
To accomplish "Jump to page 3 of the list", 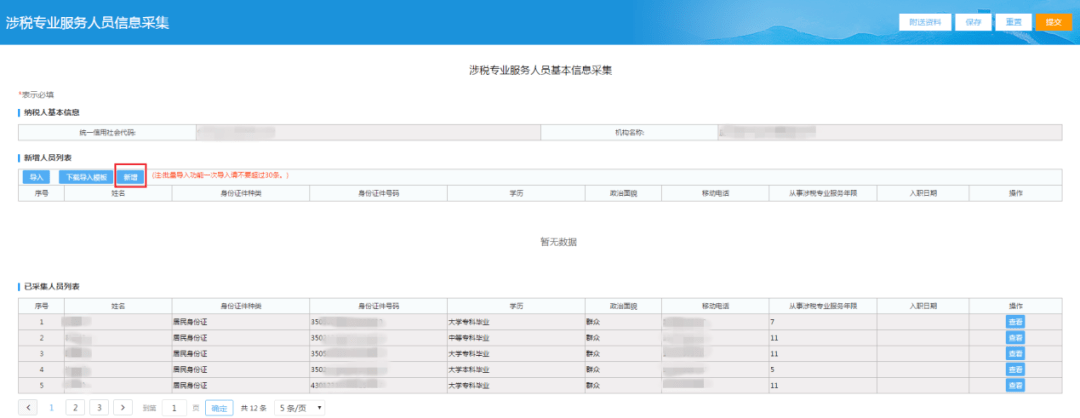I will coord(99,408).
